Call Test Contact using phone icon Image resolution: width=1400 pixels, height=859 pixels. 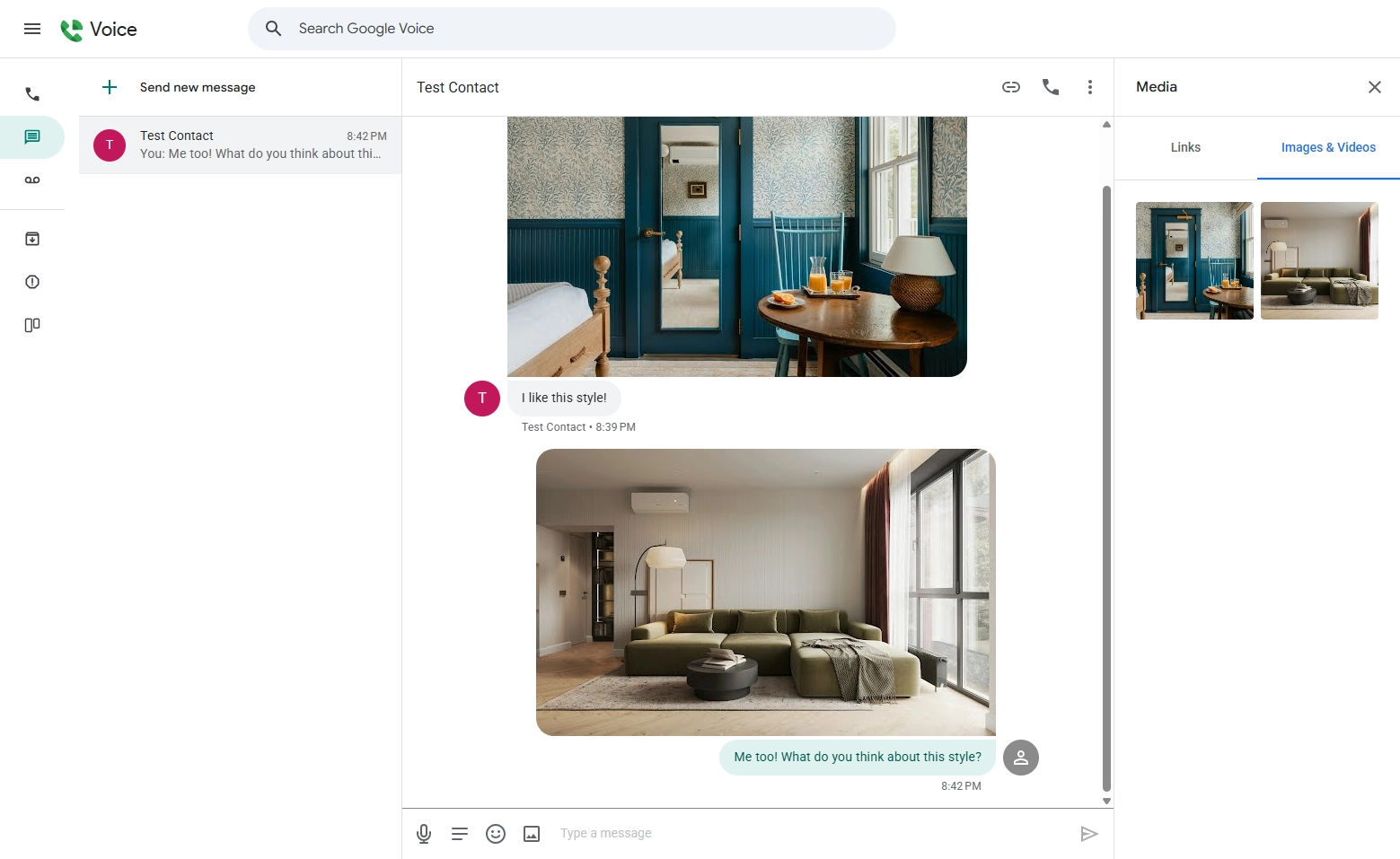click(1051, 87)
